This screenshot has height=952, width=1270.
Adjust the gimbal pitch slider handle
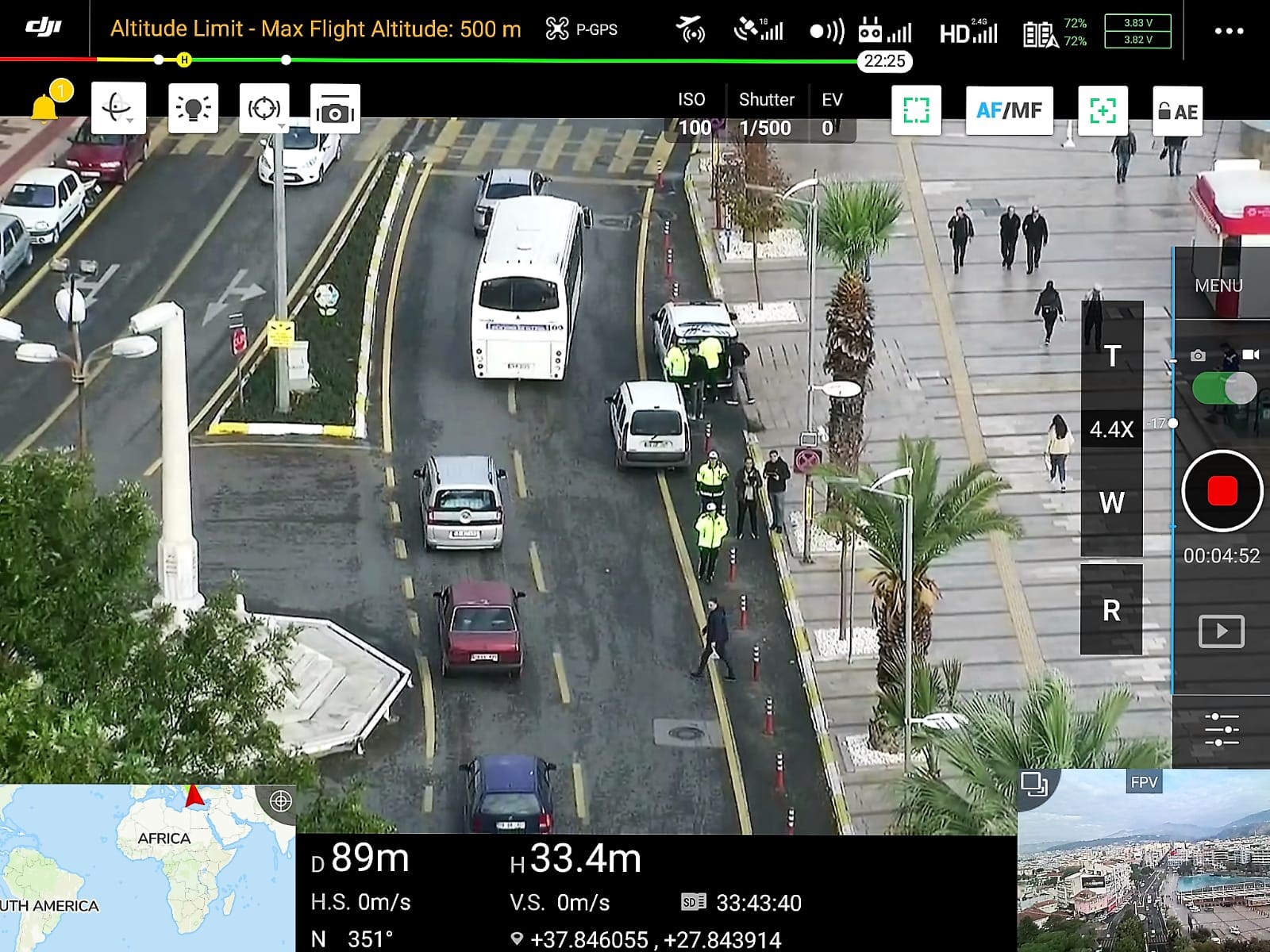coord(1173,424)
